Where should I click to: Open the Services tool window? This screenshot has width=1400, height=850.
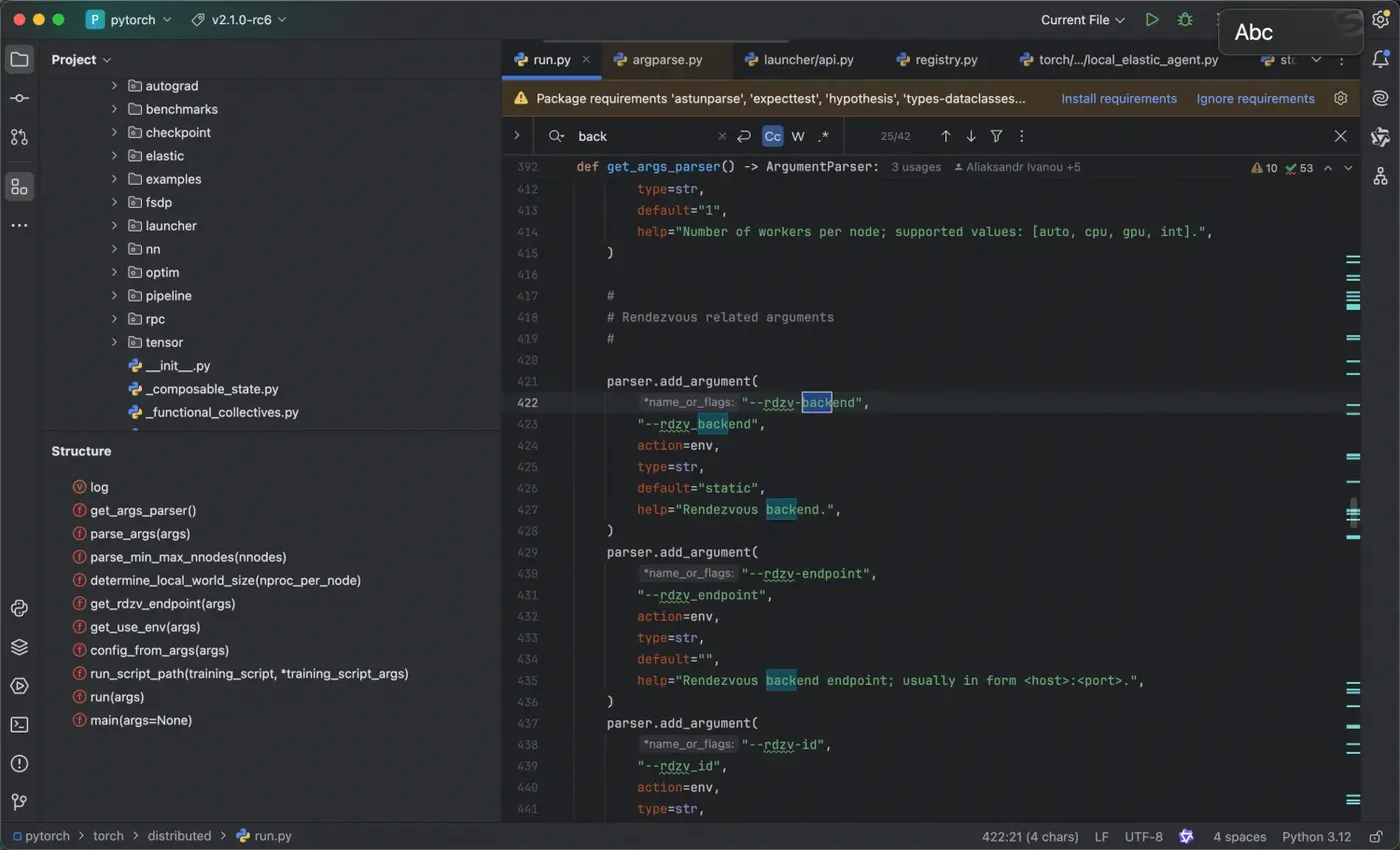click(x=19, y=686)
